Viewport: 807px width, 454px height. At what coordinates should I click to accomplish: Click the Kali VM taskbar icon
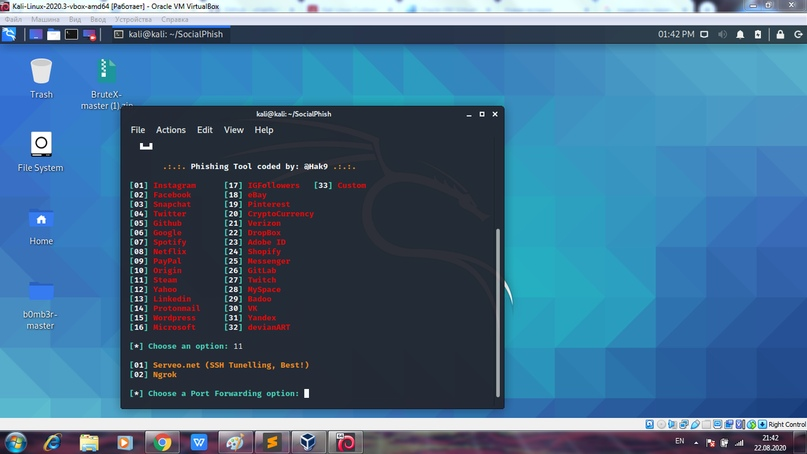tap(345, 442)
